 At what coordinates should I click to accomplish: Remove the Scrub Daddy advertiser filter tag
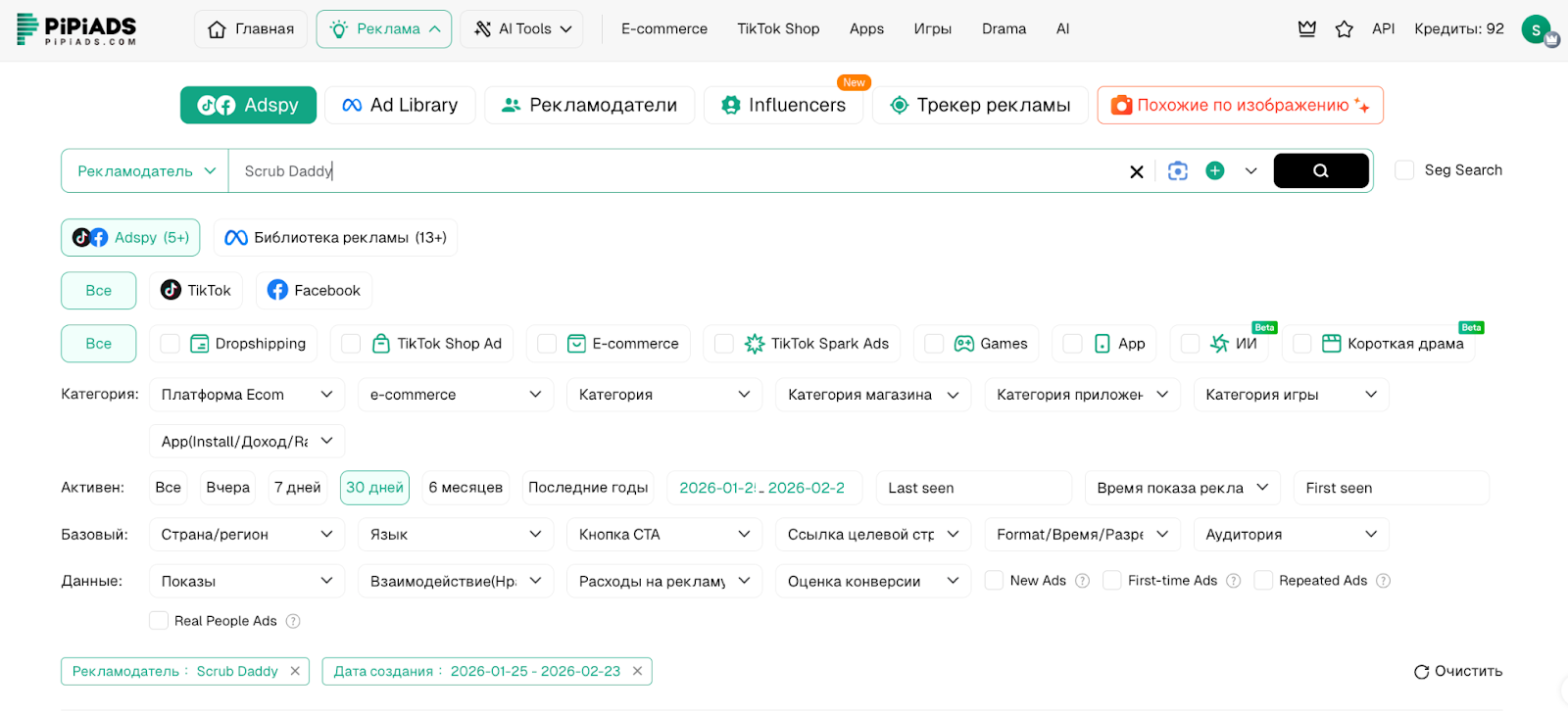click(x=295, y=671)
